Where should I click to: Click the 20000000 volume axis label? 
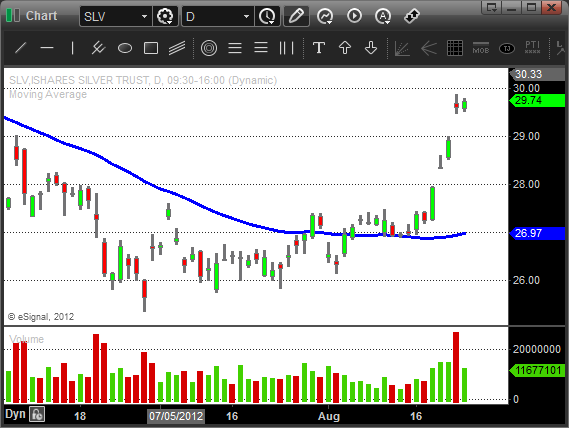click(x=537, y=349)
